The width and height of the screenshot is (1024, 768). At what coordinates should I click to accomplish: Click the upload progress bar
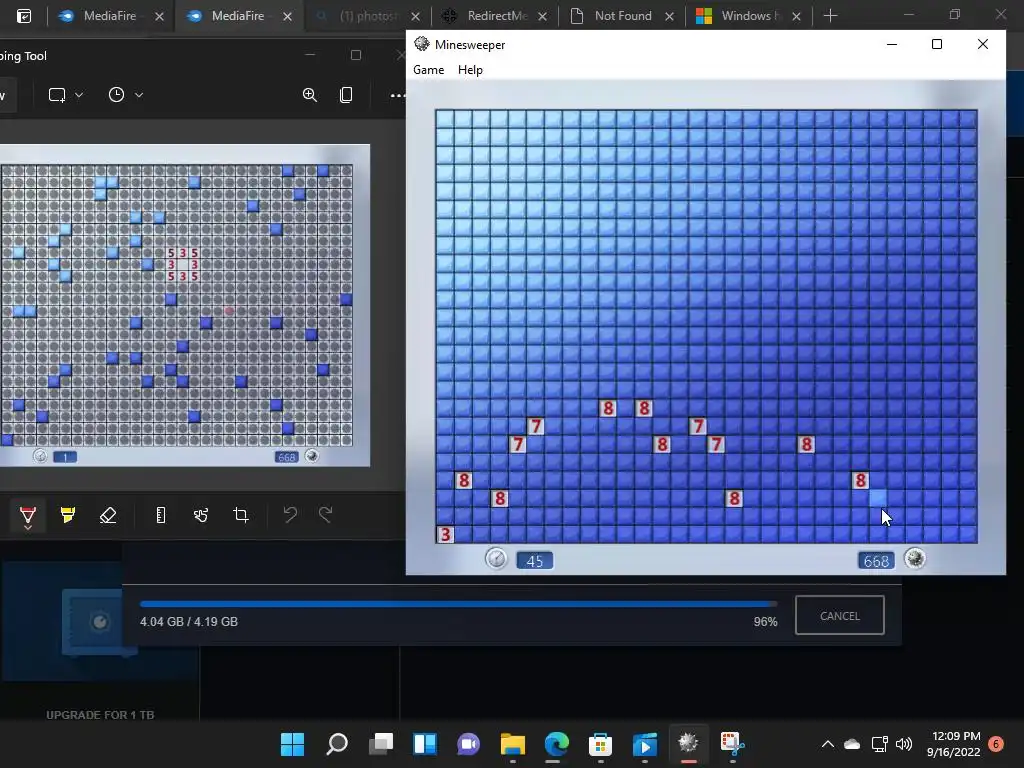tap(458, 604)
